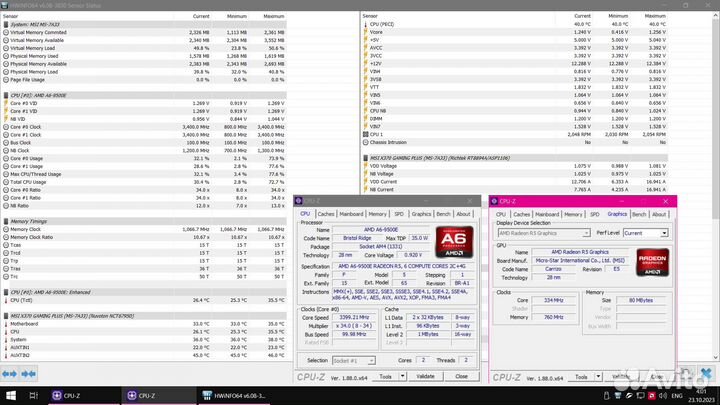Open SPD tab in gray CPU-Z window
Image resolution: width=720 pixels, height=405 pixels.
tap(399, 214)
